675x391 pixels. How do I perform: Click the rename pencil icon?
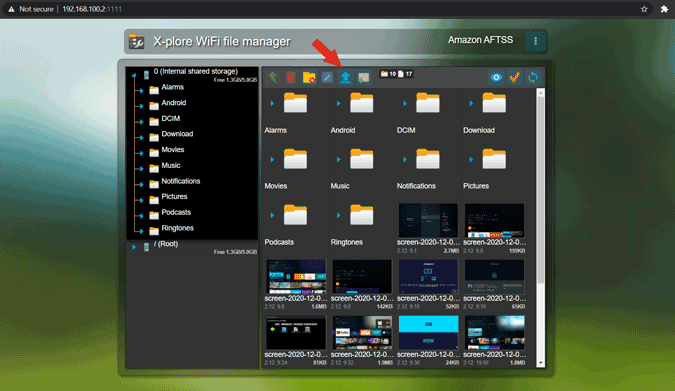click(x=327, y=78)
